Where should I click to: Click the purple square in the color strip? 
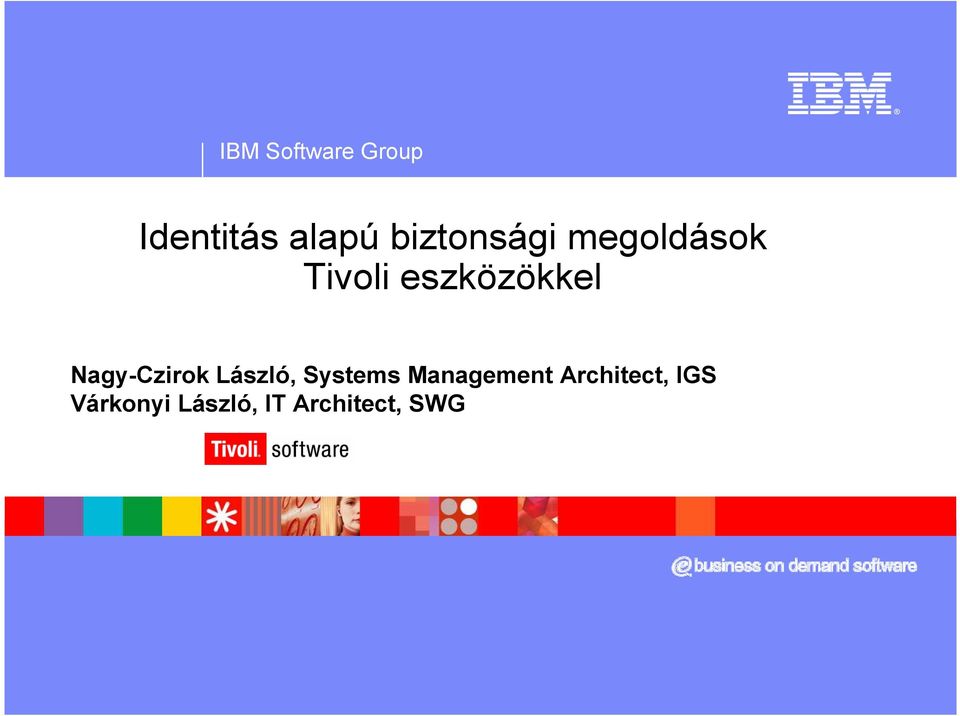click(x=64, y=516)
